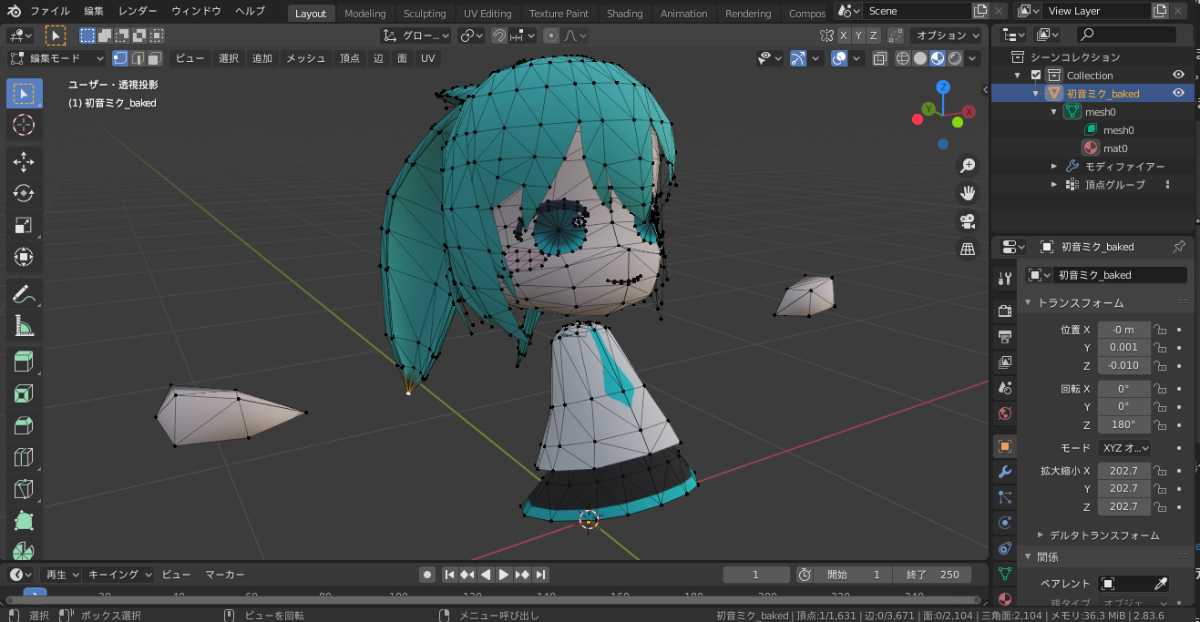This screenshot has width=1200, height=622.
Task: Click the 位置 X value field
Action: pos(1124,329)
